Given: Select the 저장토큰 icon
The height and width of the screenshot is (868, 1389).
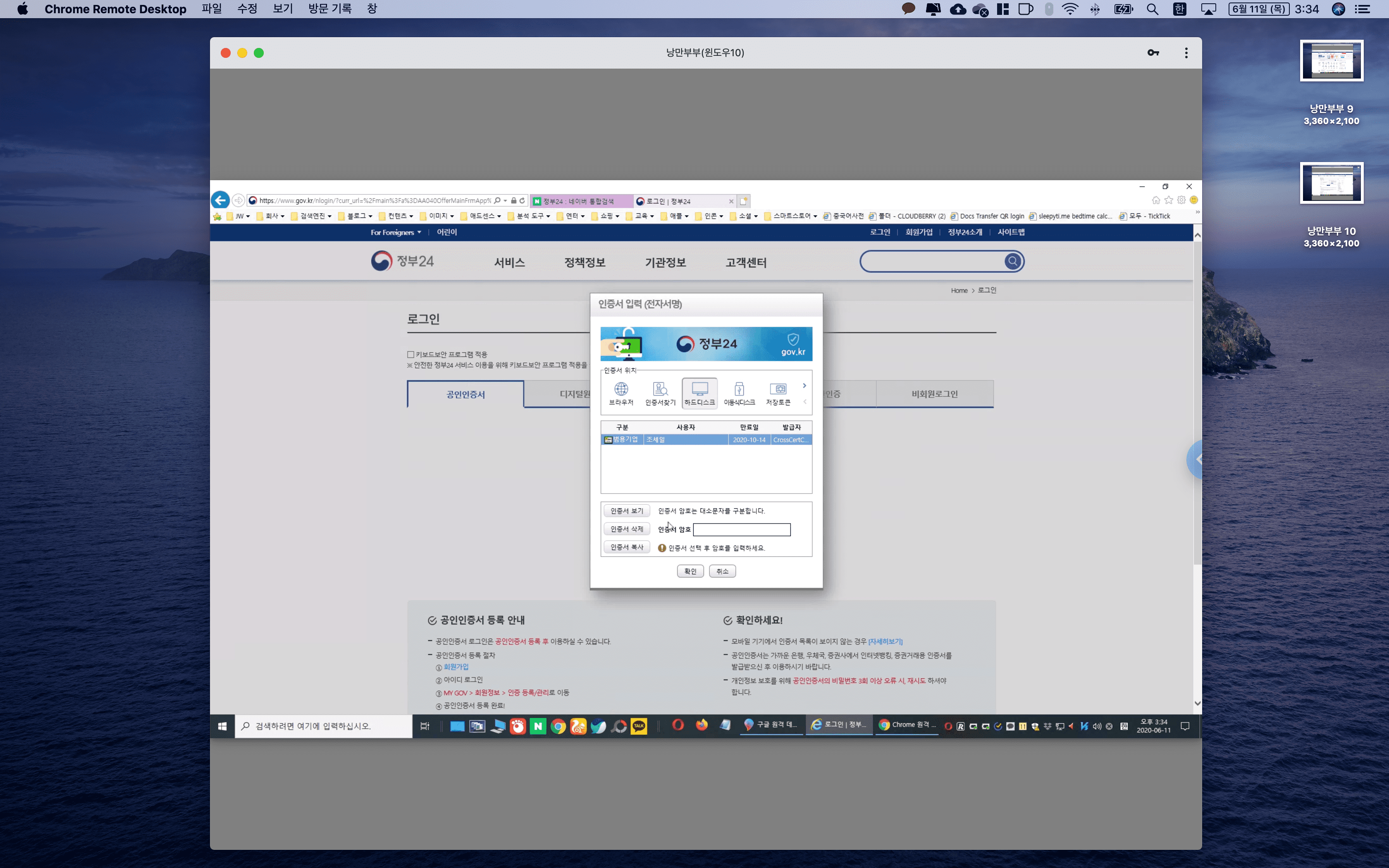Looking at the screenshot, I should click(778, 393).
